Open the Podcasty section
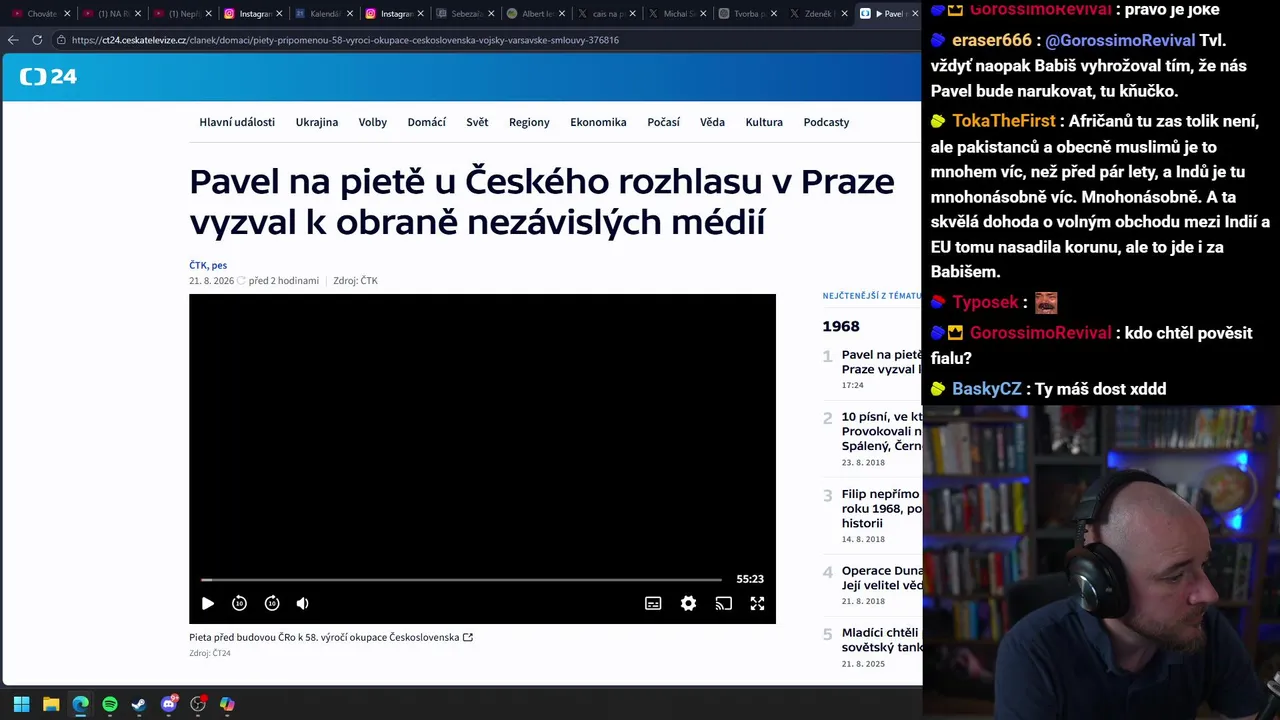 click(826, 122)
